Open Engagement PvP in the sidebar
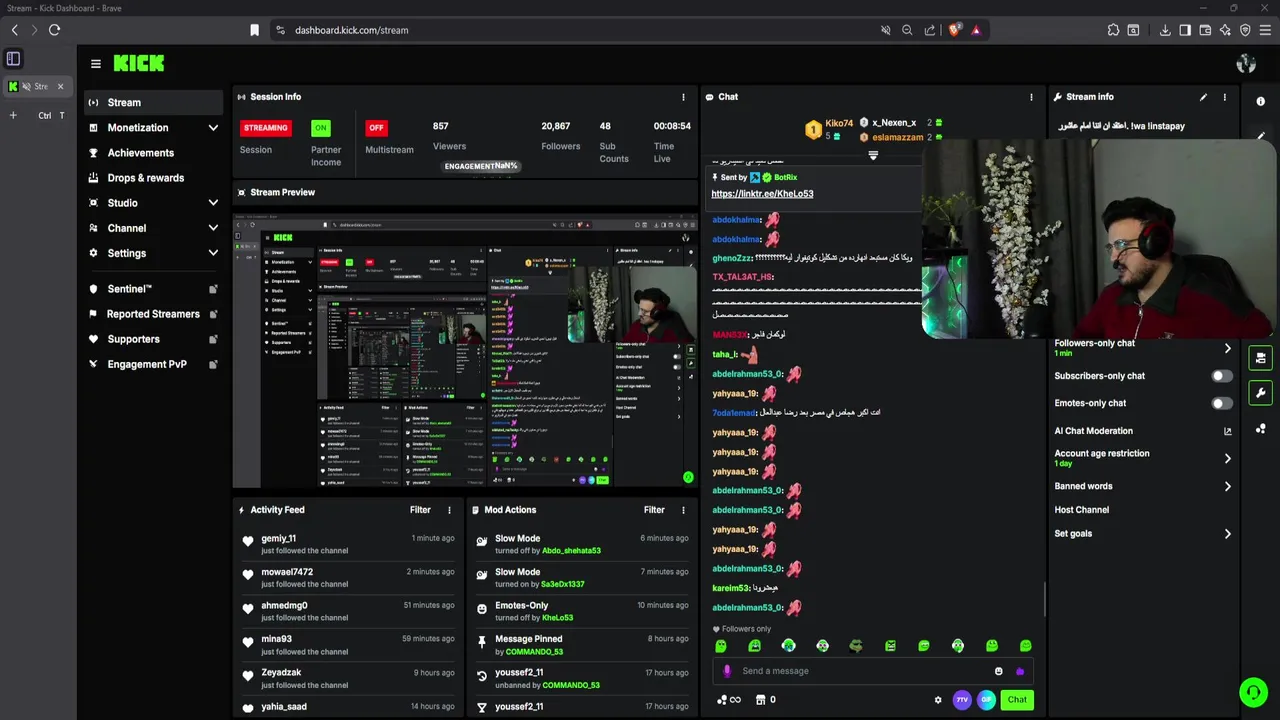The height and width of the screenshot is (720, 1280). 153,364
